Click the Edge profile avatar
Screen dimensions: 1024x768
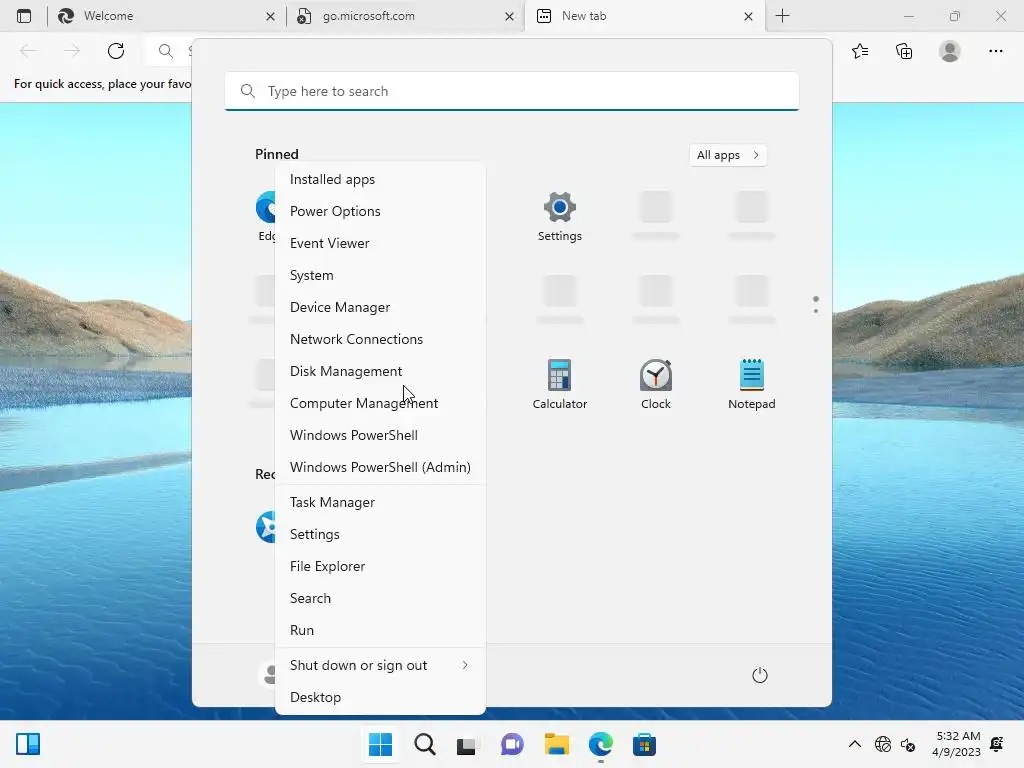(950, 51)
